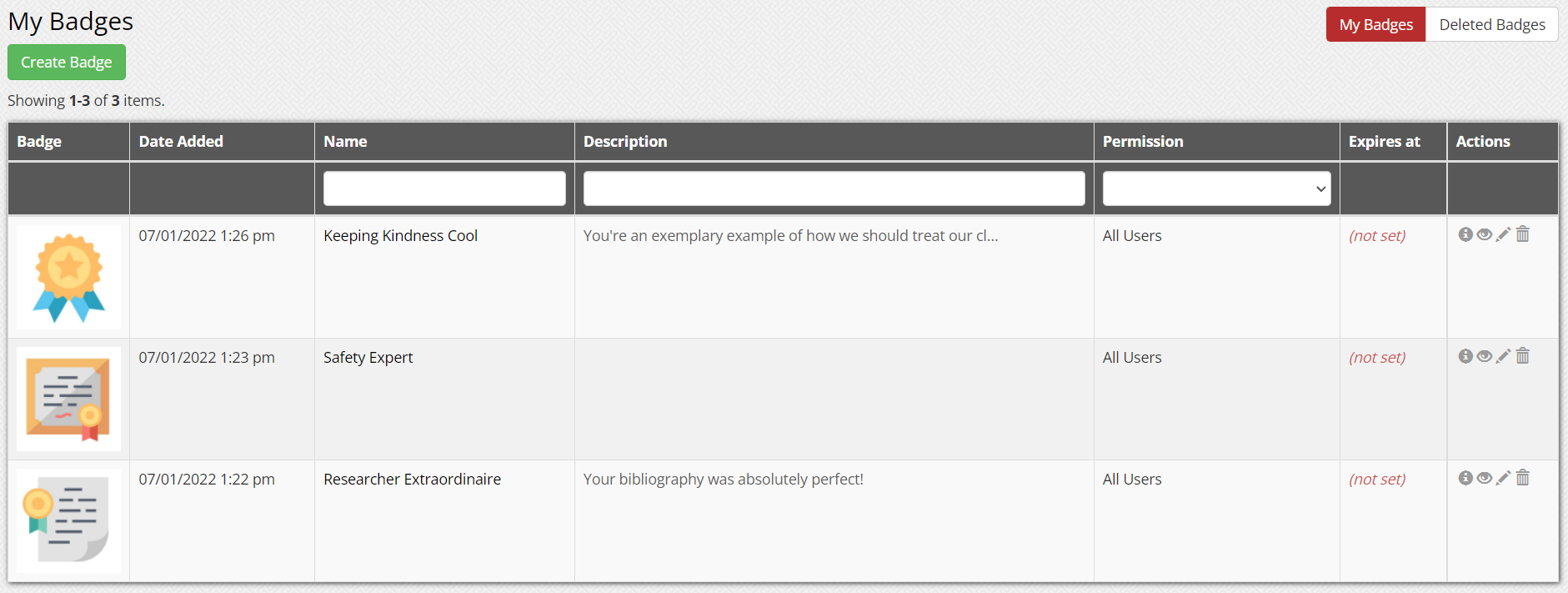The image size is (1568, 593).
Task: Sort by Expires at column header
Action: click(1384, 142)
